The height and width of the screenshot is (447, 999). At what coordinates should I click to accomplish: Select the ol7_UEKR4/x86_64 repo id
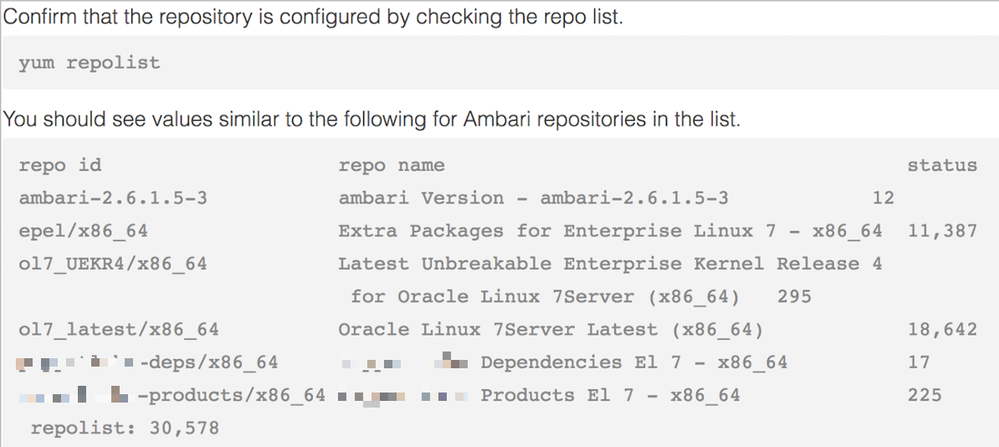[x=113, y=264]
